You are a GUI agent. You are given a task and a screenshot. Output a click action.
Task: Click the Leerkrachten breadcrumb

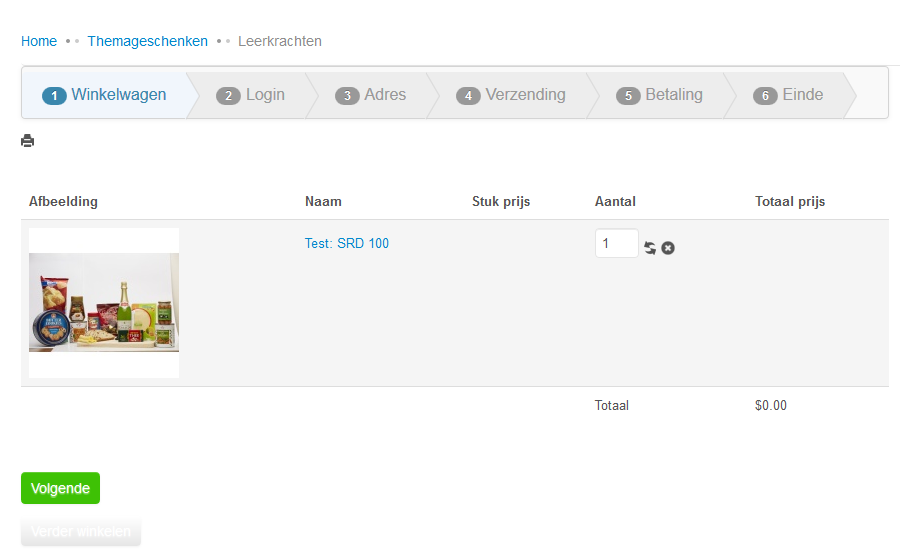280,41
